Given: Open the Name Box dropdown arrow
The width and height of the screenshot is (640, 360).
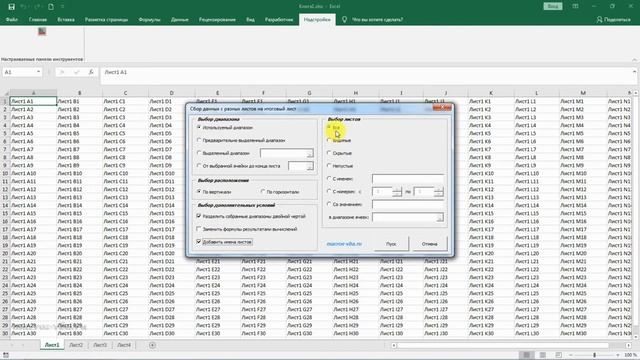Looking at the screenshot, I should point(38,72).
